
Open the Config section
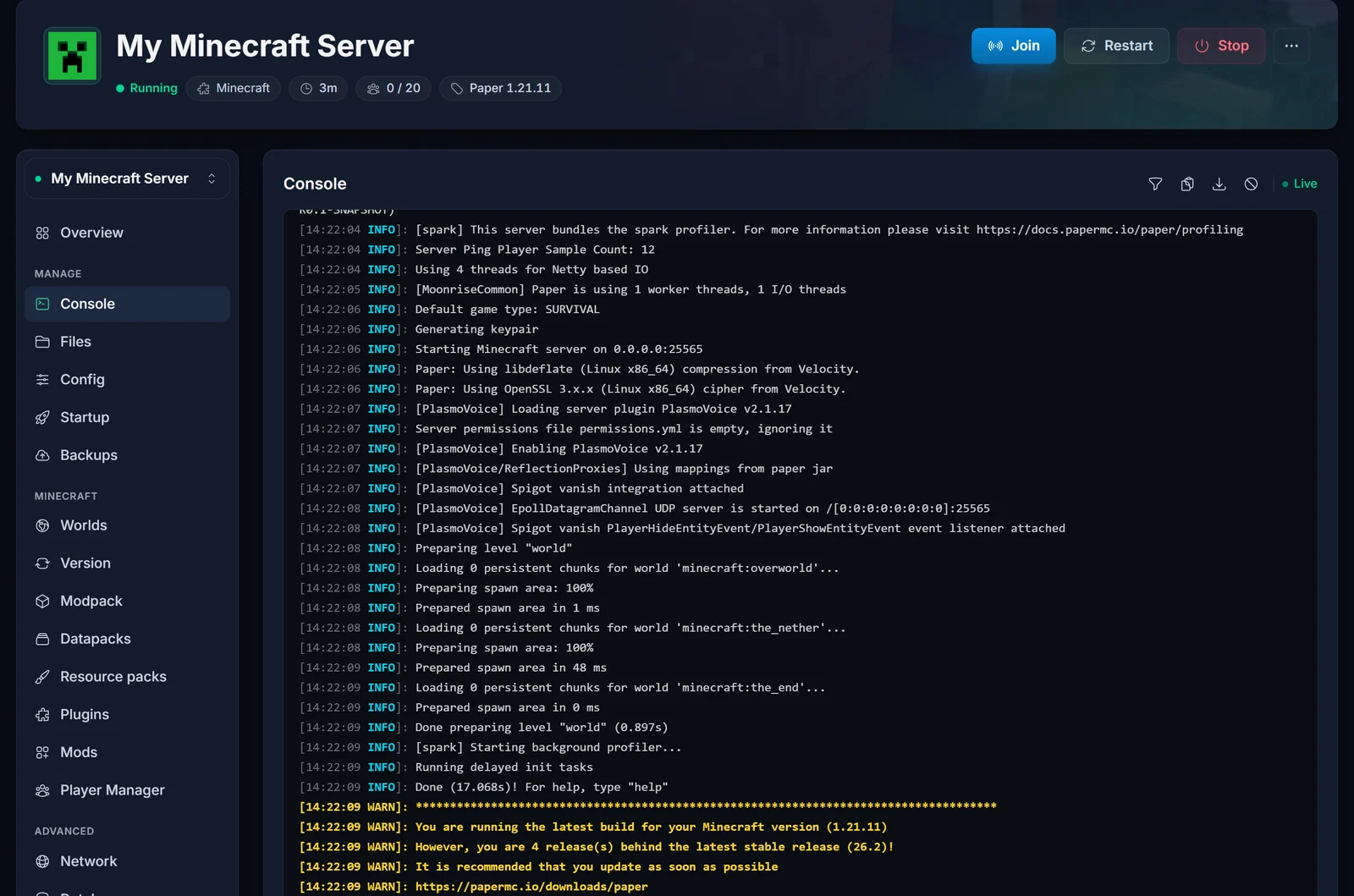tap(127, 379)
